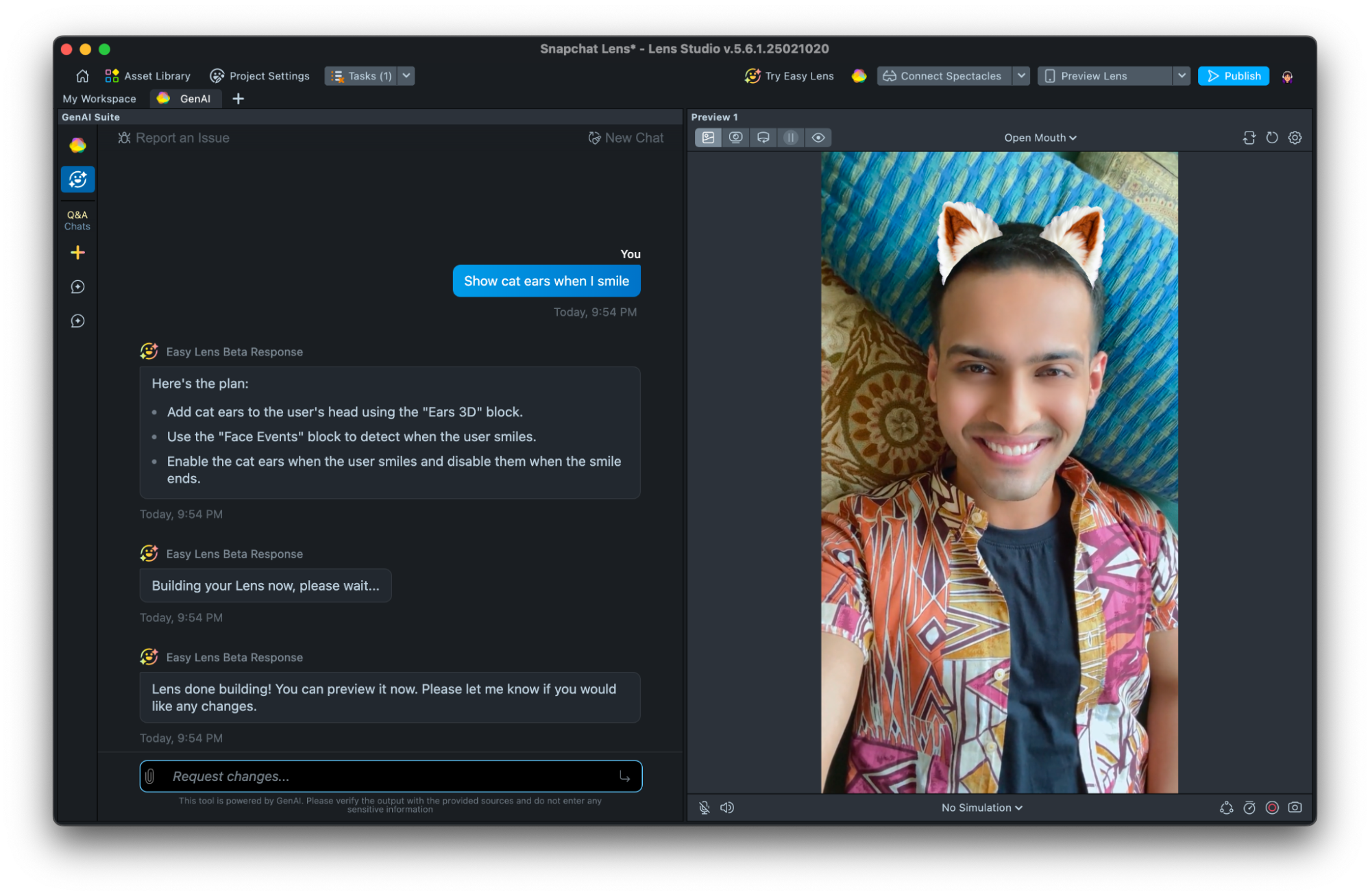This screenshot has height=896, width=1370.
Task: Open the No Simulation dropdown
Action: 981,808
